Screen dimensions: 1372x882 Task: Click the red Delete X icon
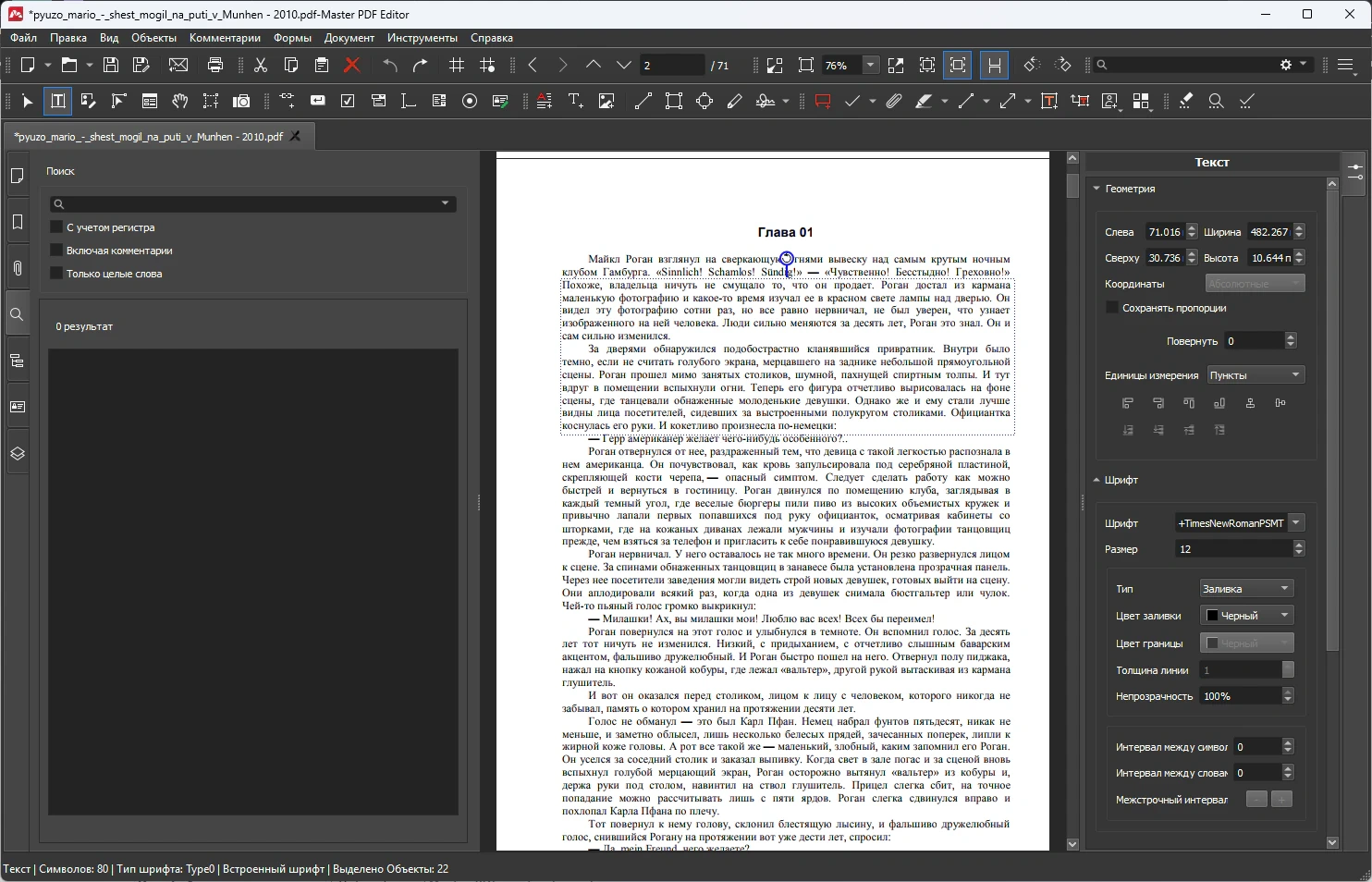(351, 65)
